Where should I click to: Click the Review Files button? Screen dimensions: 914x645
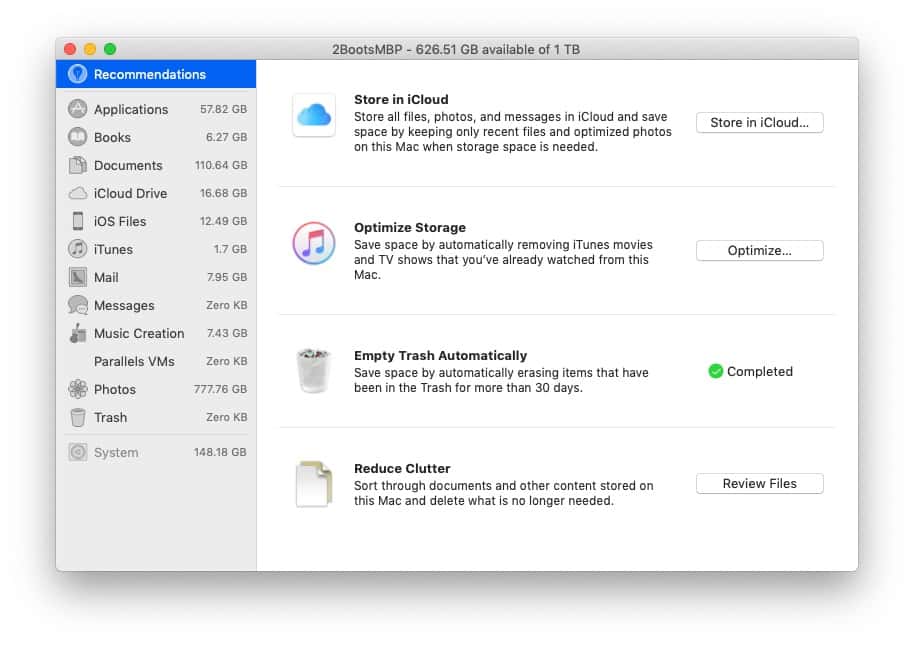coord(759,483)
